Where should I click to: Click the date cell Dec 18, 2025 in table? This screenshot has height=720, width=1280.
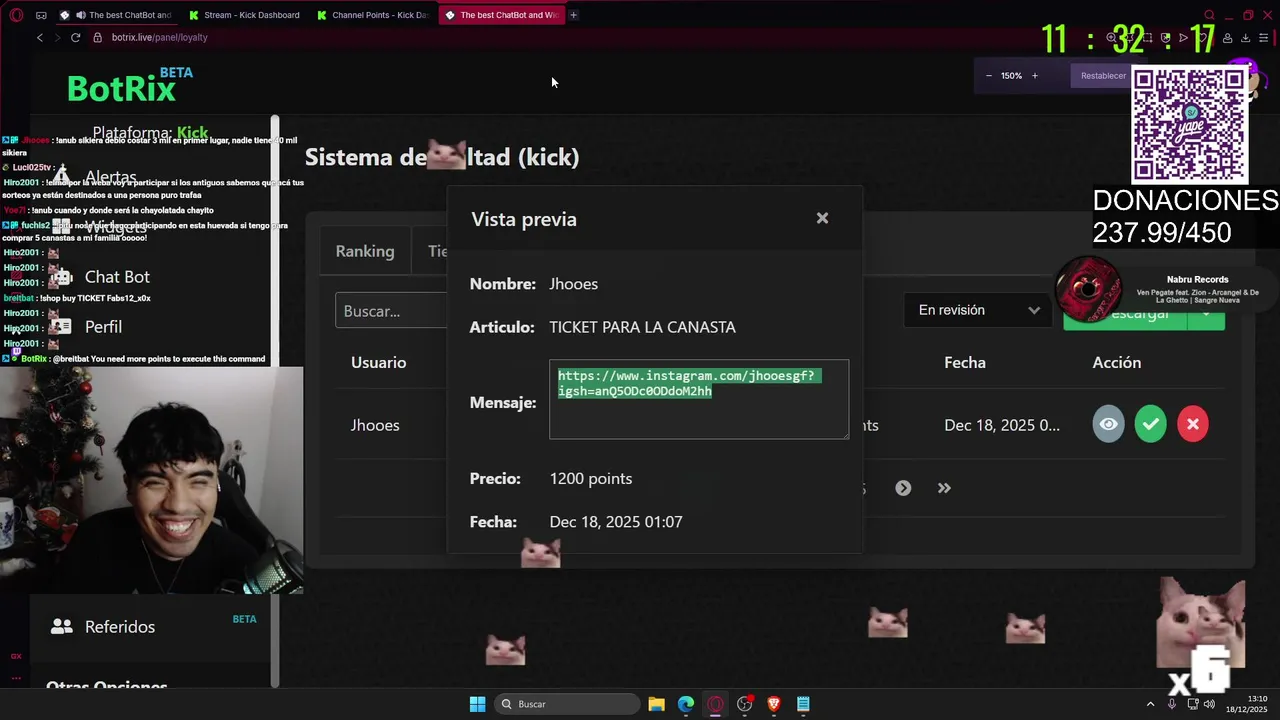click(1002, 425)
